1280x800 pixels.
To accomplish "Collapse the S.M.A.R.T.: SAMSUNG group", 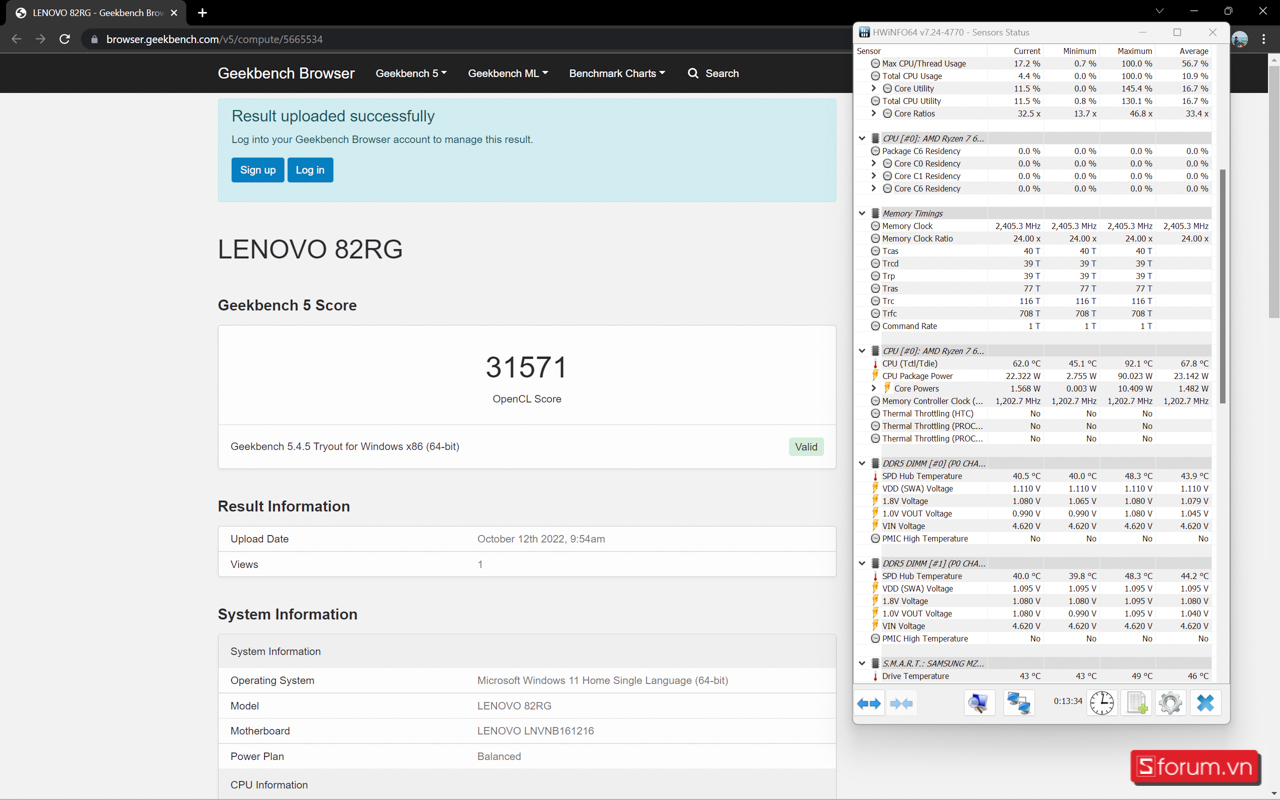I will tap(862, 663).
